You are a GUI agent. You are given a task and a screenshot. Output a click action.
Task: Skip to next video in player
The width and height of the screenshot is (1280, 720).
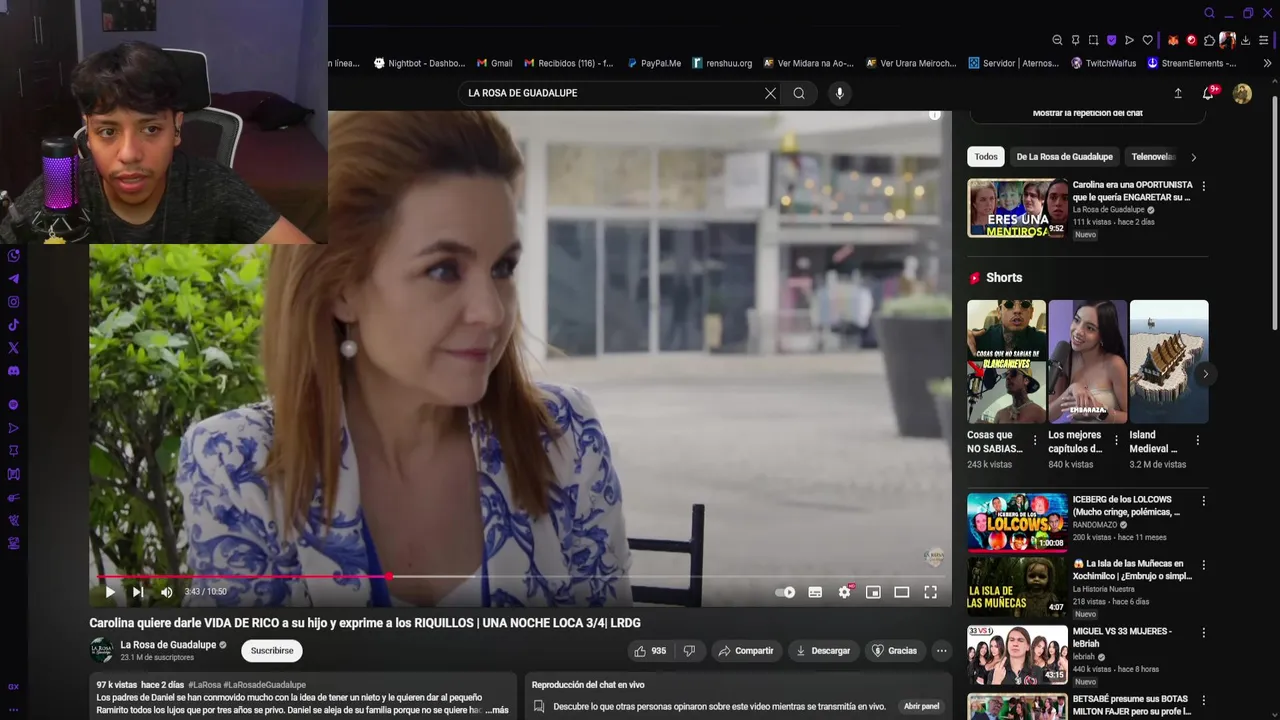point(138,592)
